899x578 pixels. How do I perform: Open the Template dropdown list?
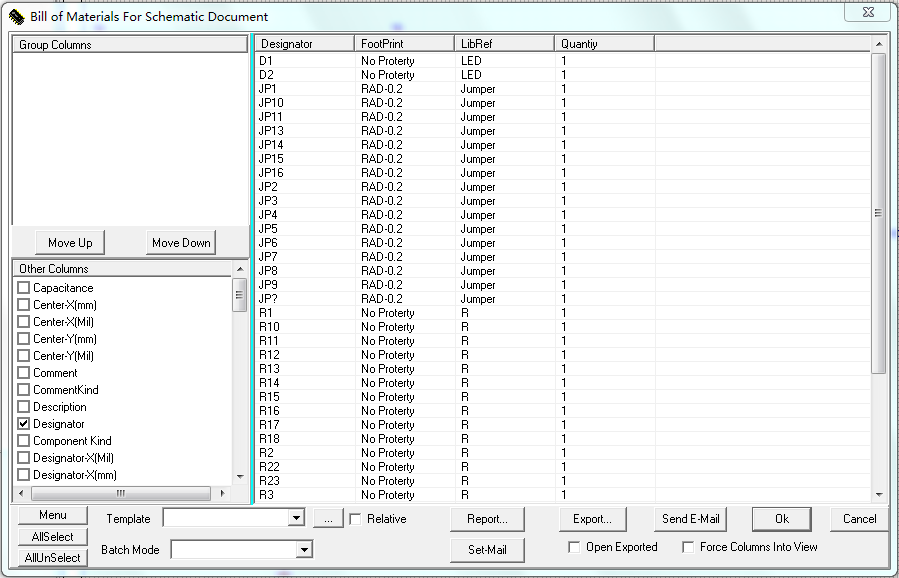coord(295,518)
